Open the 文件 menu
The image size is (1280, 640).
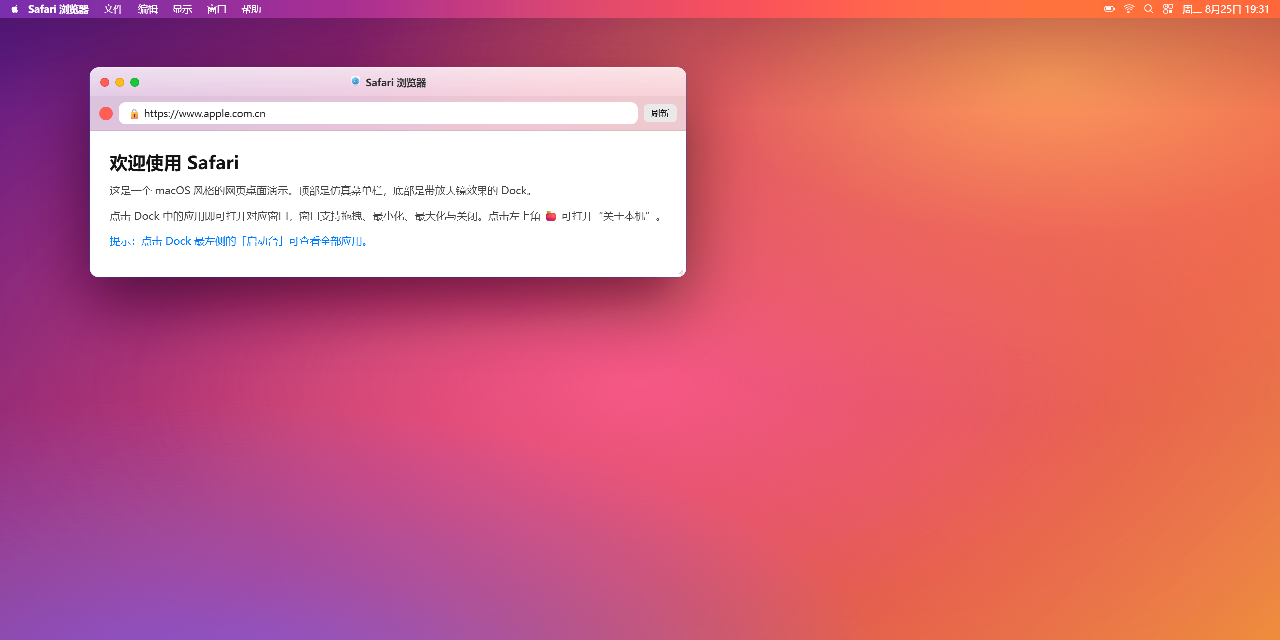[x=113, y=9]
